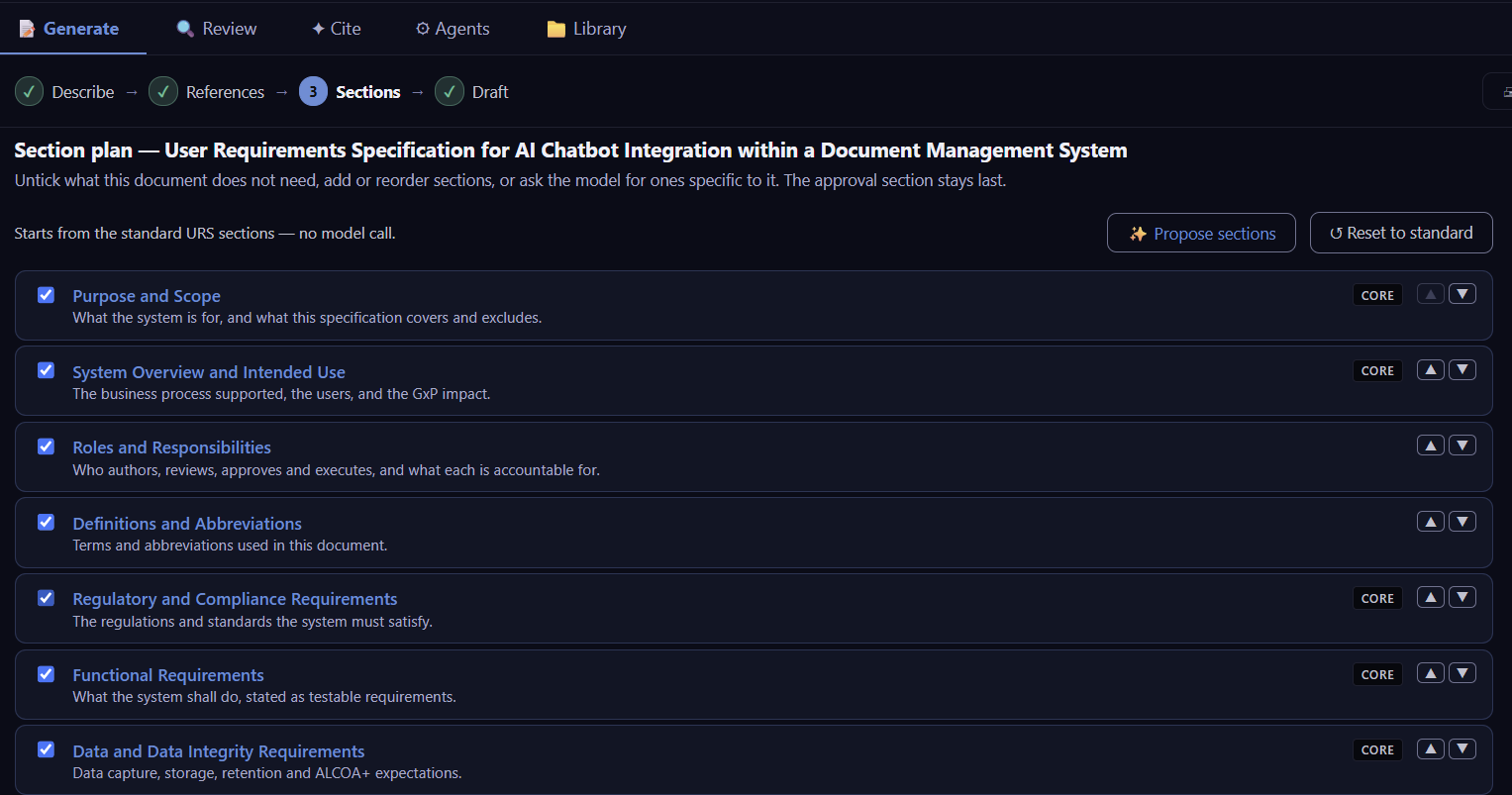Click 'Terms and abbreviations used in this document.'
Viewport: 1512px width, 795px height.
tap(230, 546)
